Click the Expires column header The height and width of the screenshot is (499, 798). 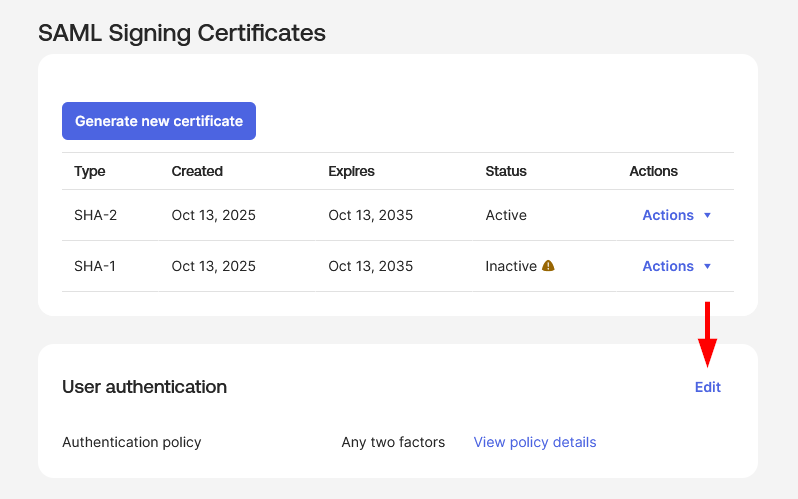pyautogui.click(x=351, y=171)
